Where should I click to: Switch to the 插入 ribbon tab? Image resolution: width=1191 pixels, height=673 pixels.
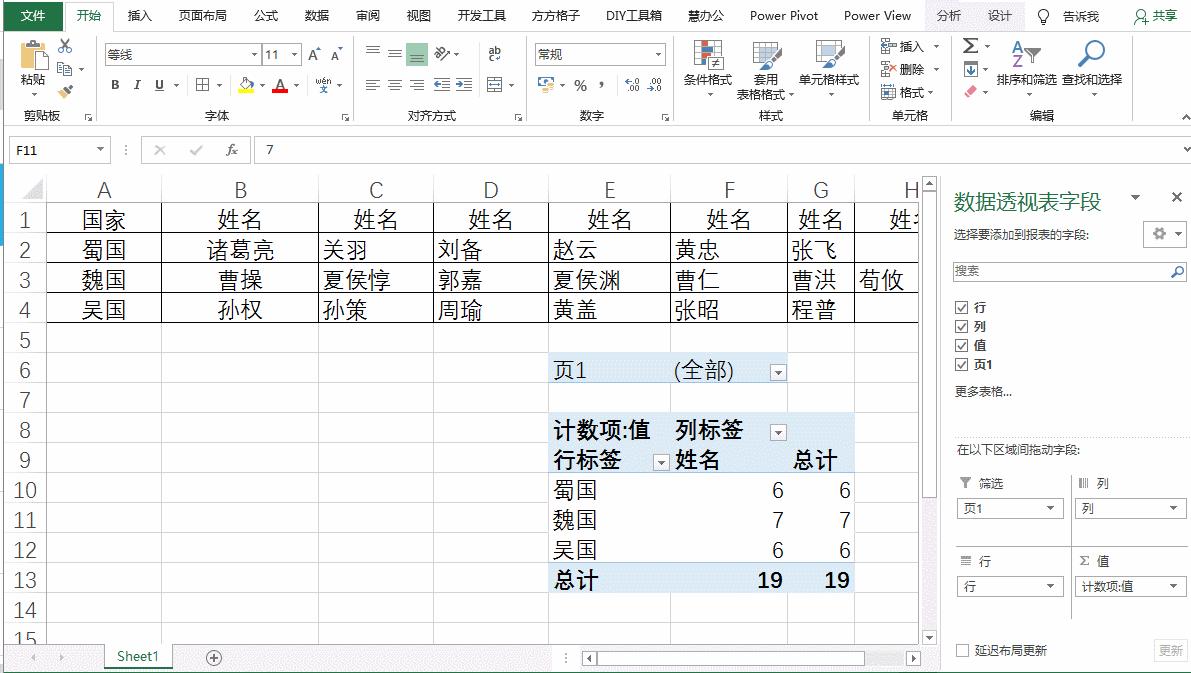coord(138,15)
